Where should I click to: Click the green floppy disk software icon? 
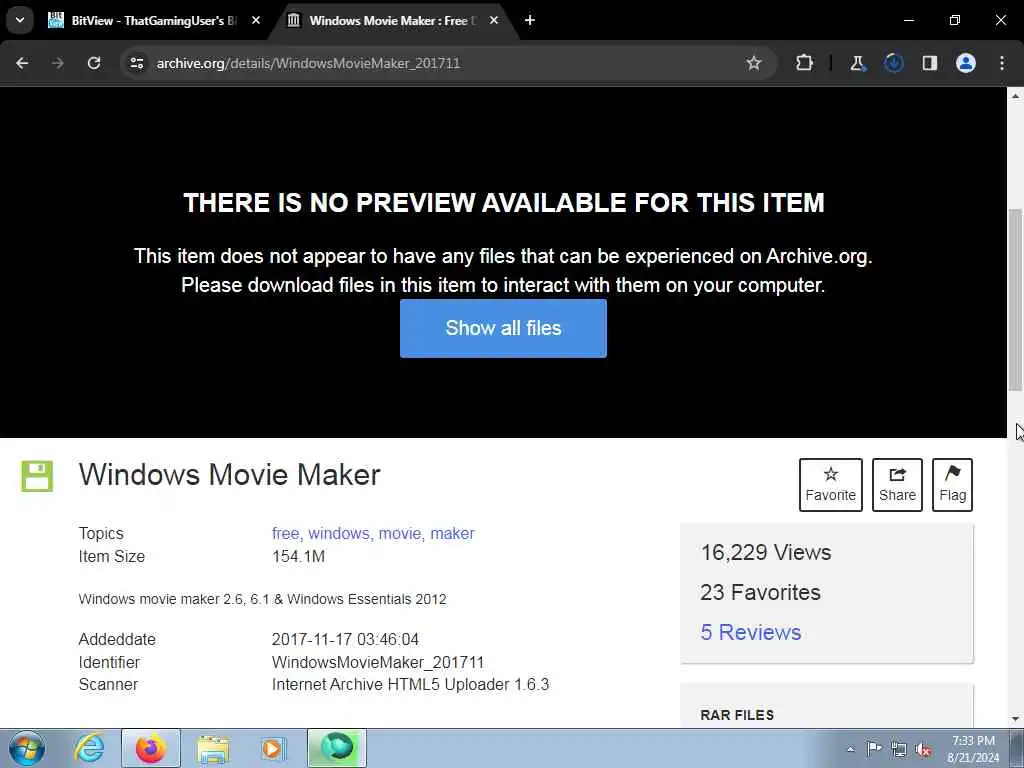coord(37,476)
